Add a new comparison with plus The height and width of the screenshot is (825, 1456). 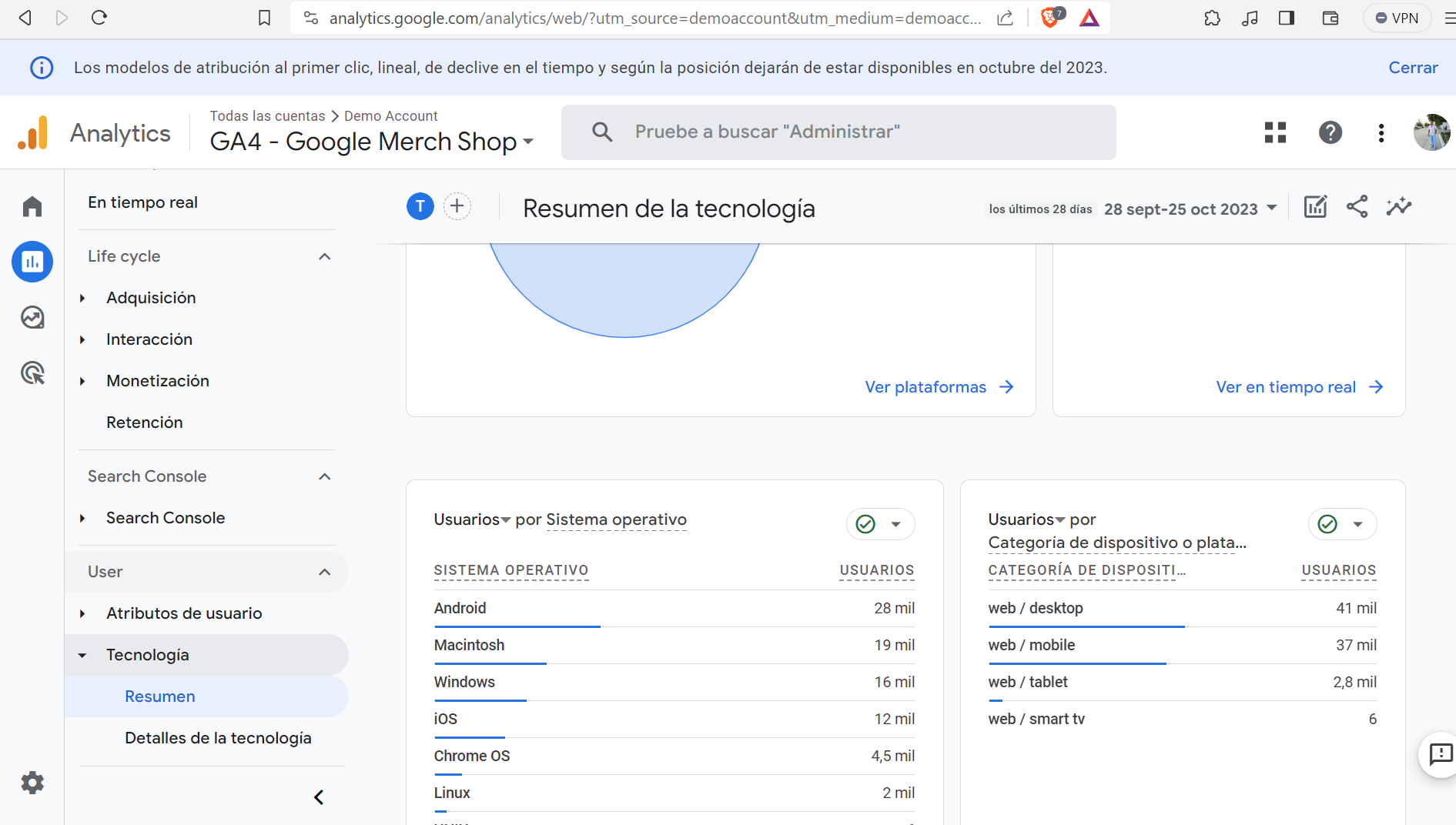[457, 206]
